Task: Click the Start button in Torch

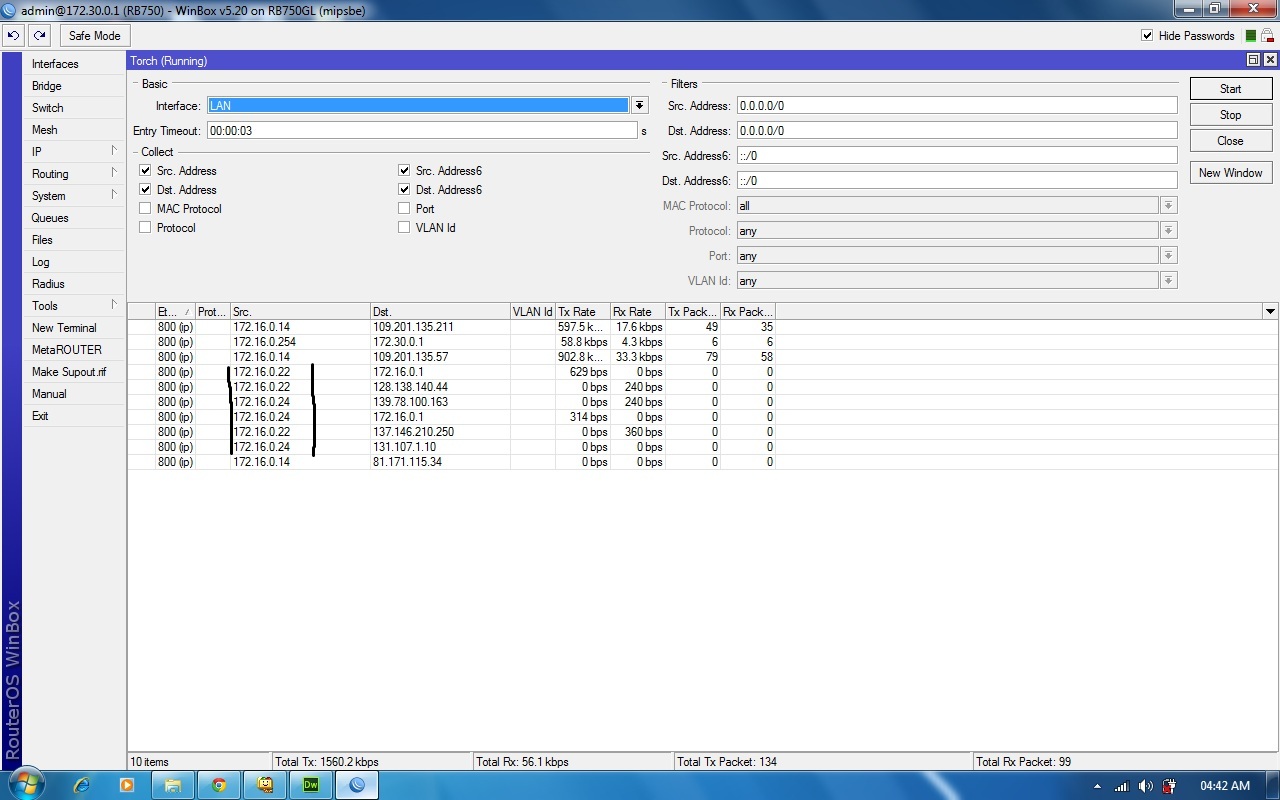Action: pos(1230,89)
